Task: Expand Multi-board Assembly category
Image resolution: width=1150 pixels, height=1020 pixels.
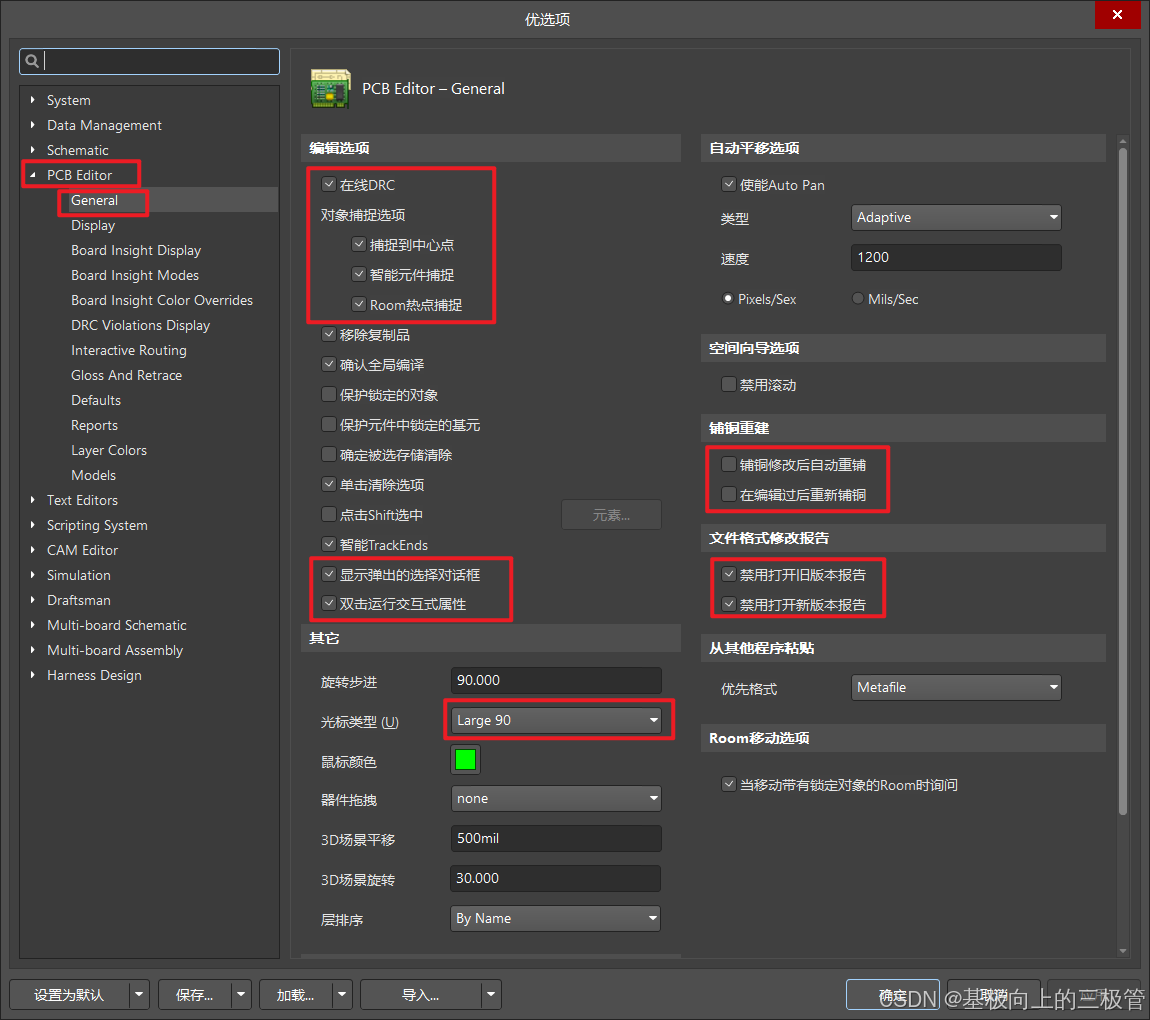Action: [32, 650]
